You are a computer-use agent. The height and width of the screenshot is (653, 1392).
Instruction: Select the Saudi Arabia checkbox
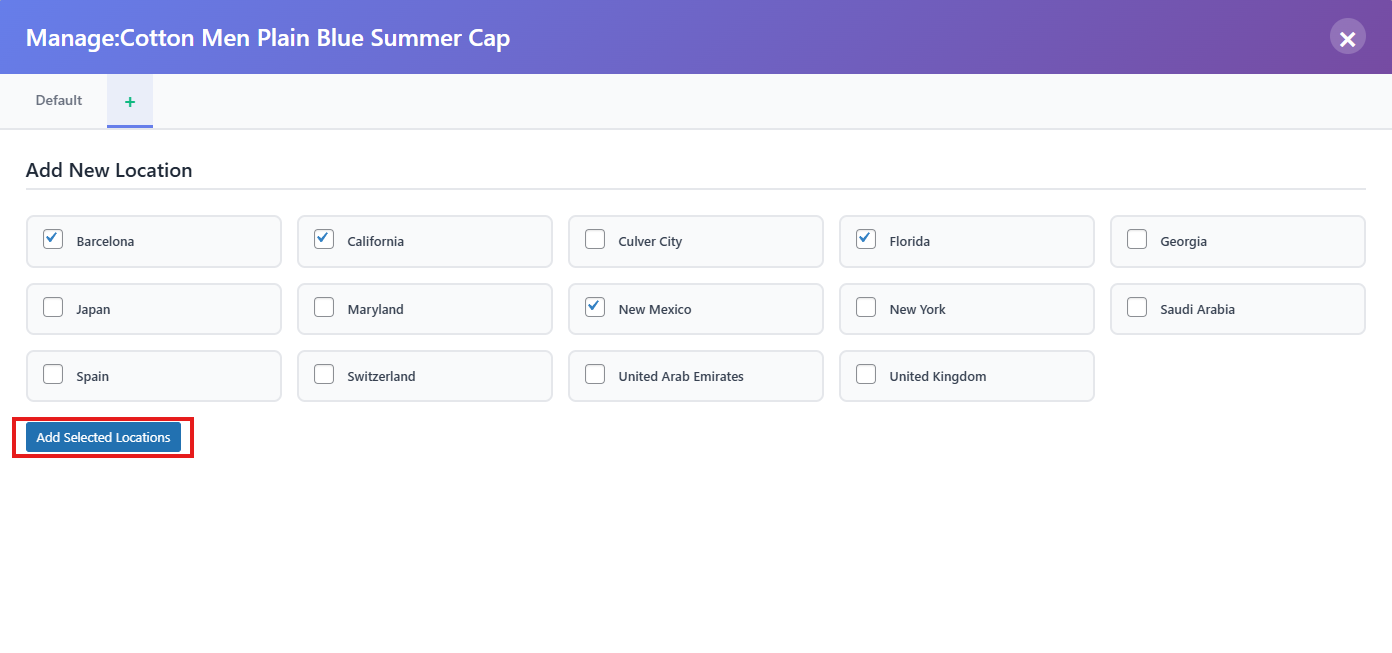(1137, 308)
